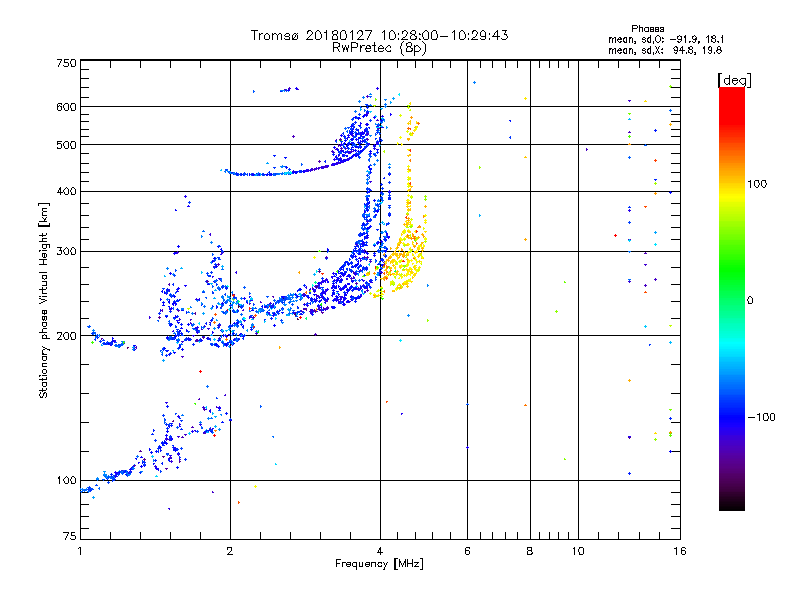
Task: Click the 'Frequency [MHz]' axis title
Action: pos(379,564)
